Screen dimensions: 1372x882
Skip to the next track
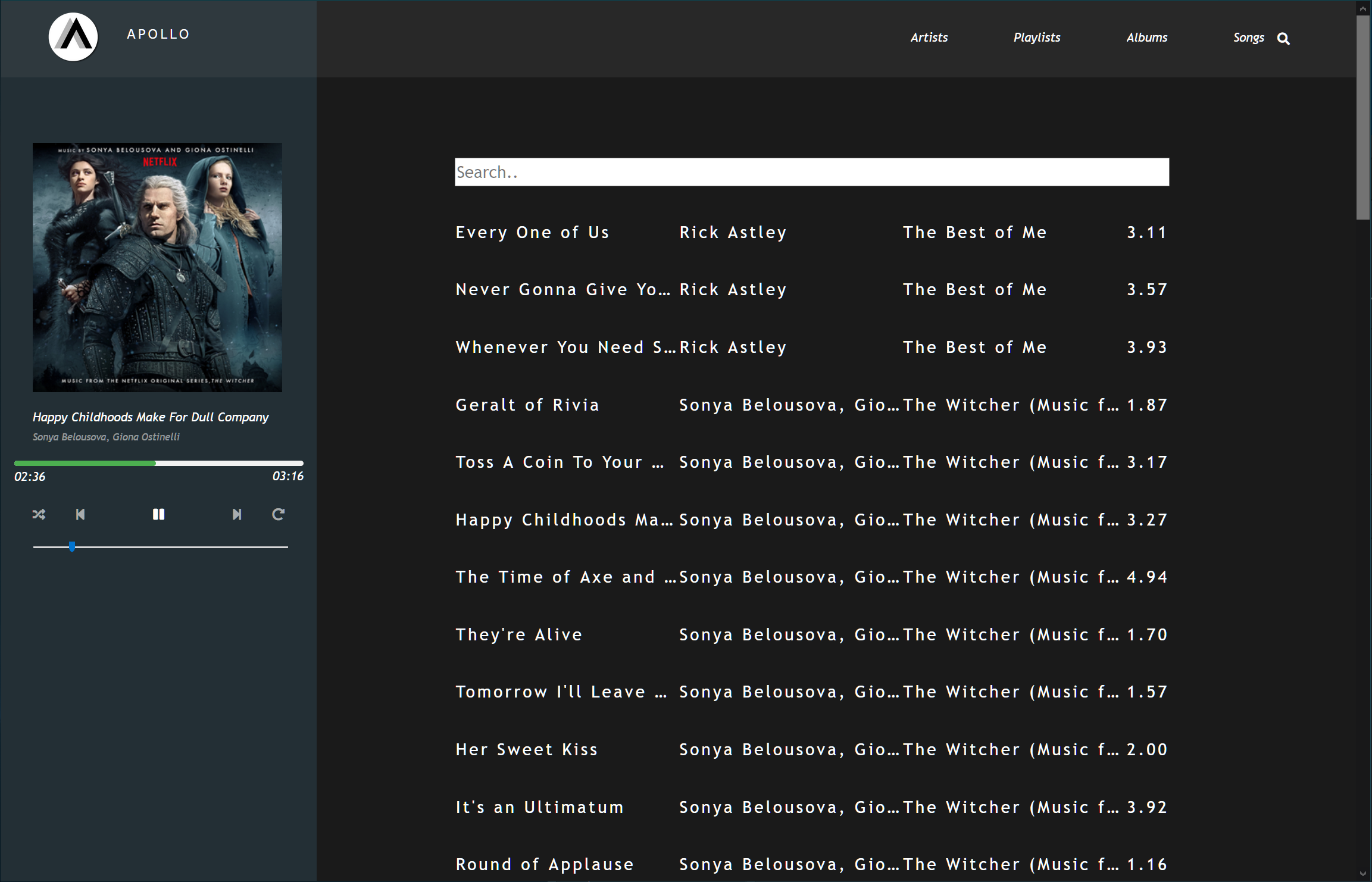pyautogui.click(x=236, y=514)
